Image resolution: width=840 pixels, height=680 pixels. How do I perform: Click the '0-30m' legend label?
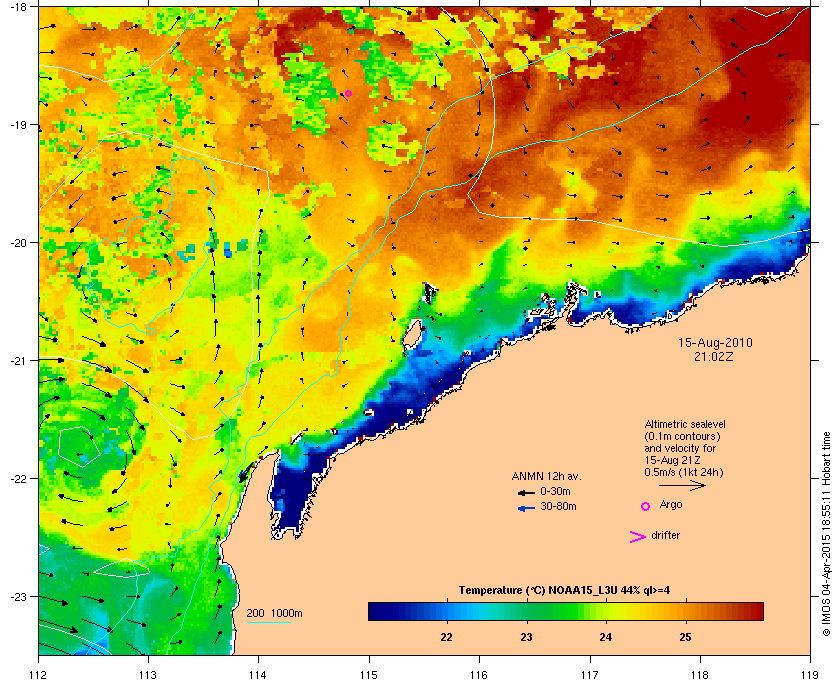(x=556, y=491)
